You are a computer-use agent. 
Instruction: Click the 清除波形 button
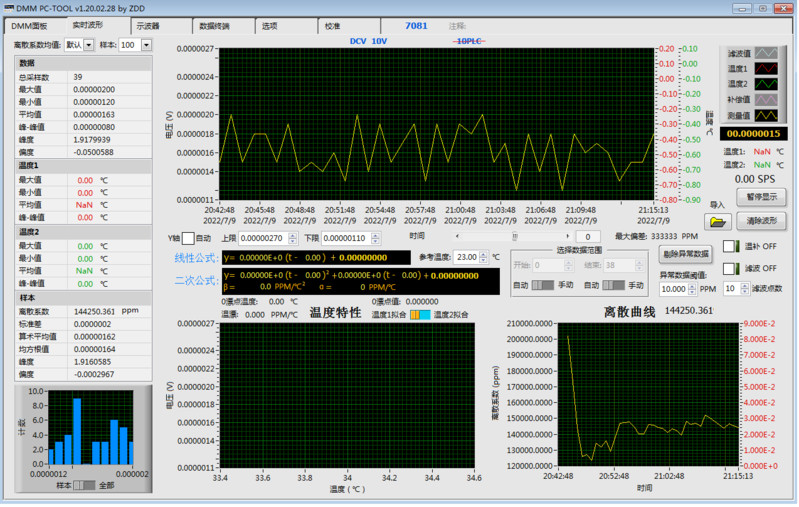coord(762,220)
